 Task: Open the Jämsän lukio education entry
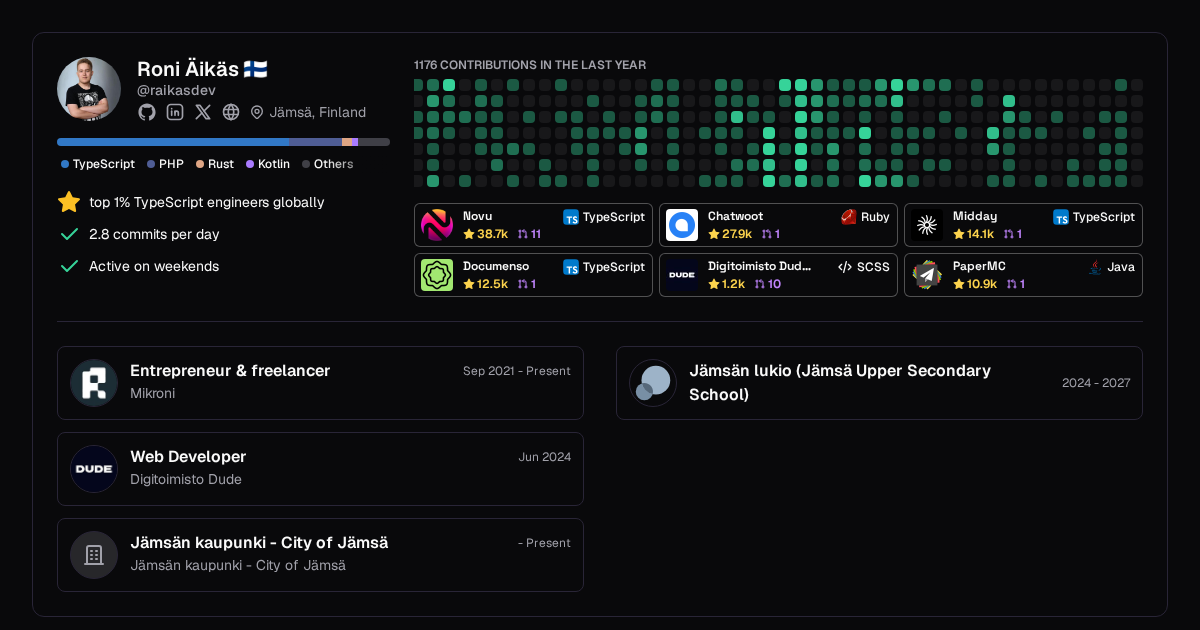coord(879,383)
